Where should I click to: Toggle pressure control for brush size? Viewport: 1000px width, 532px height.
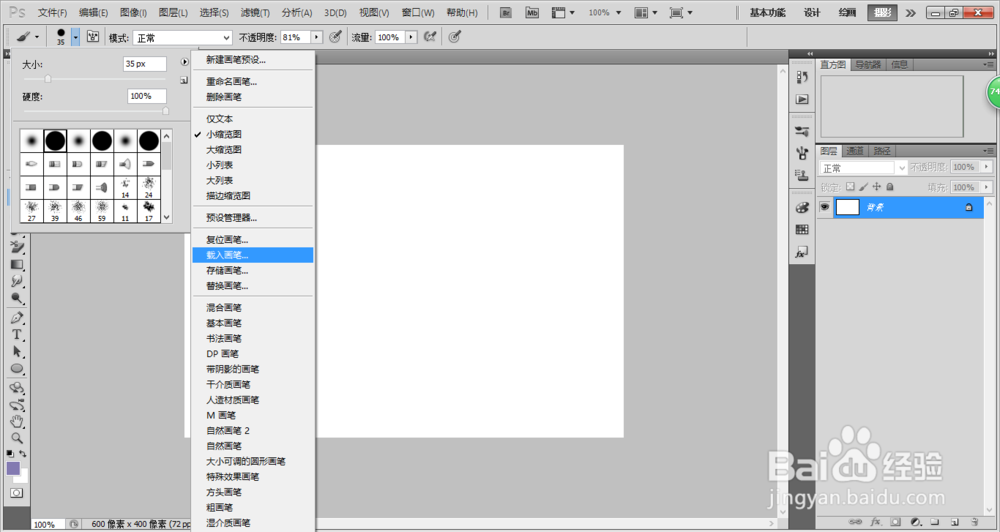point(455,37)
